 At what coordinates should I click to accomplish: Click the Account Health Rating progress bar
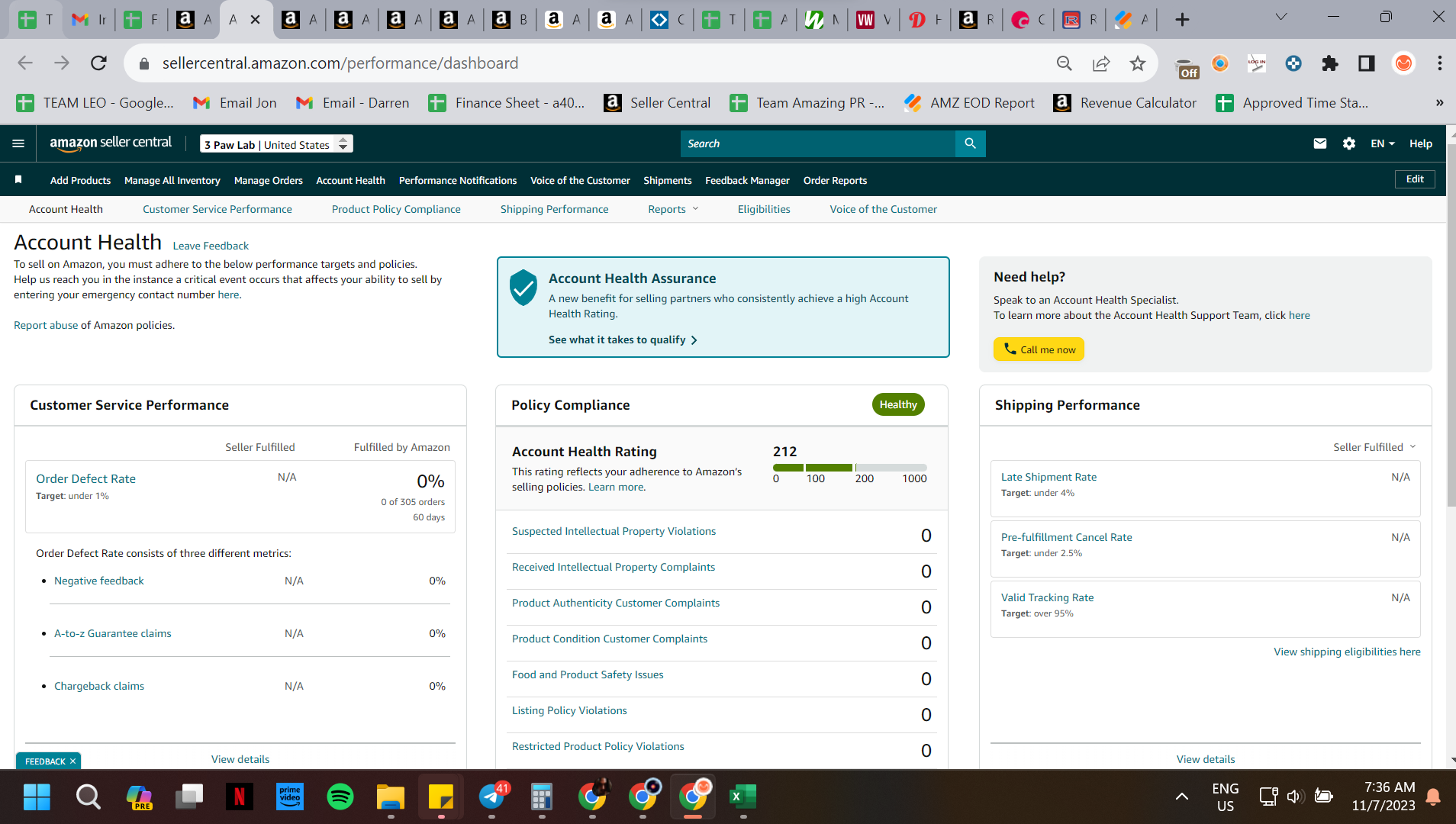(849, 467)
